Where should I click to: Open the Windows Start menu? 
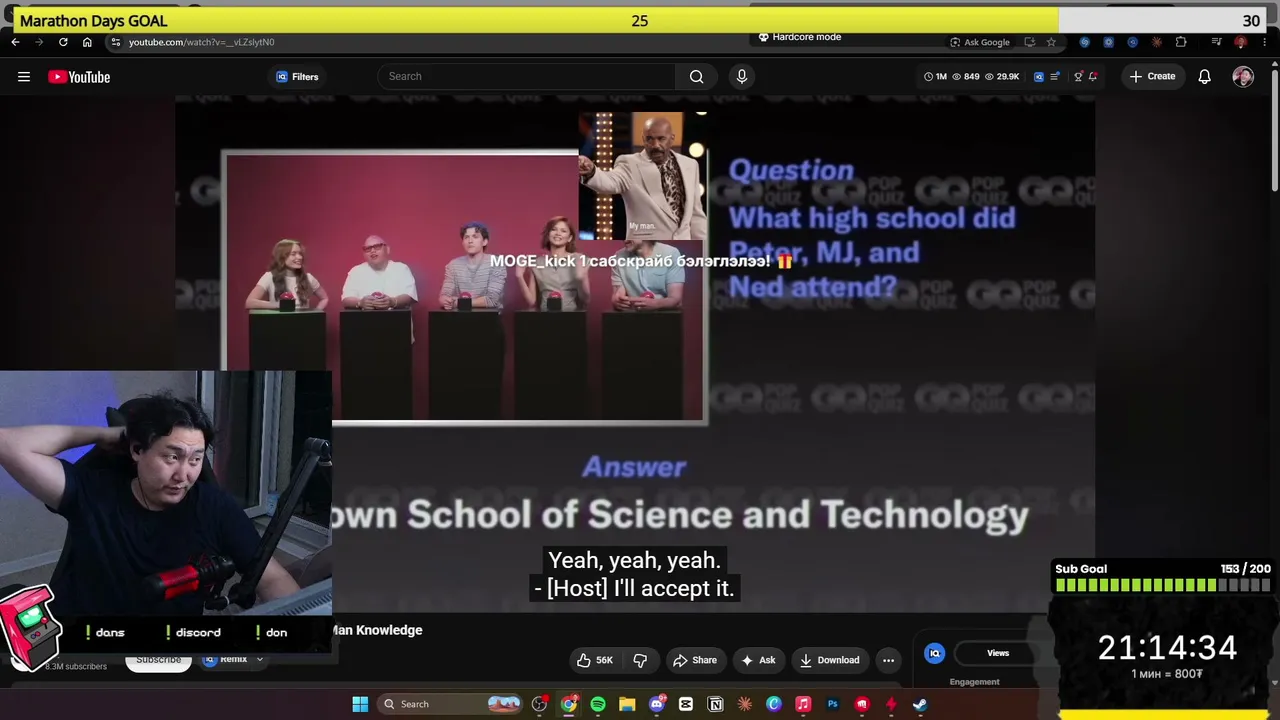click(360, 704)
